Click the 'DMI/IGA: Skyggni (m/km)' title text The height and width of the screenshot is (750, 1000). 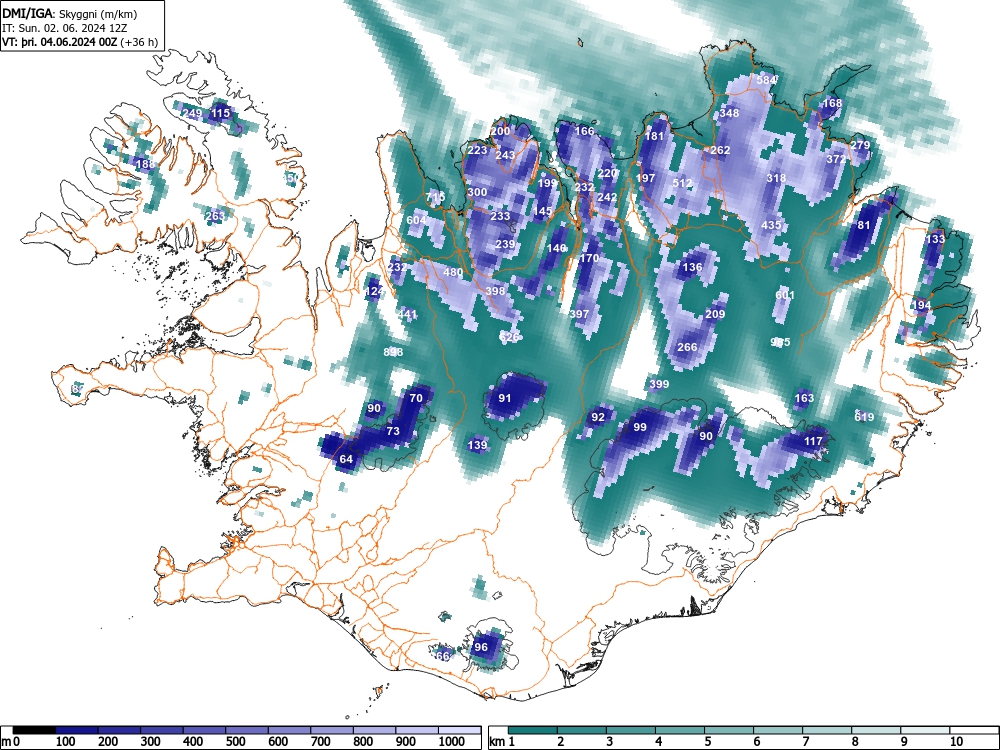pos(70,13)
